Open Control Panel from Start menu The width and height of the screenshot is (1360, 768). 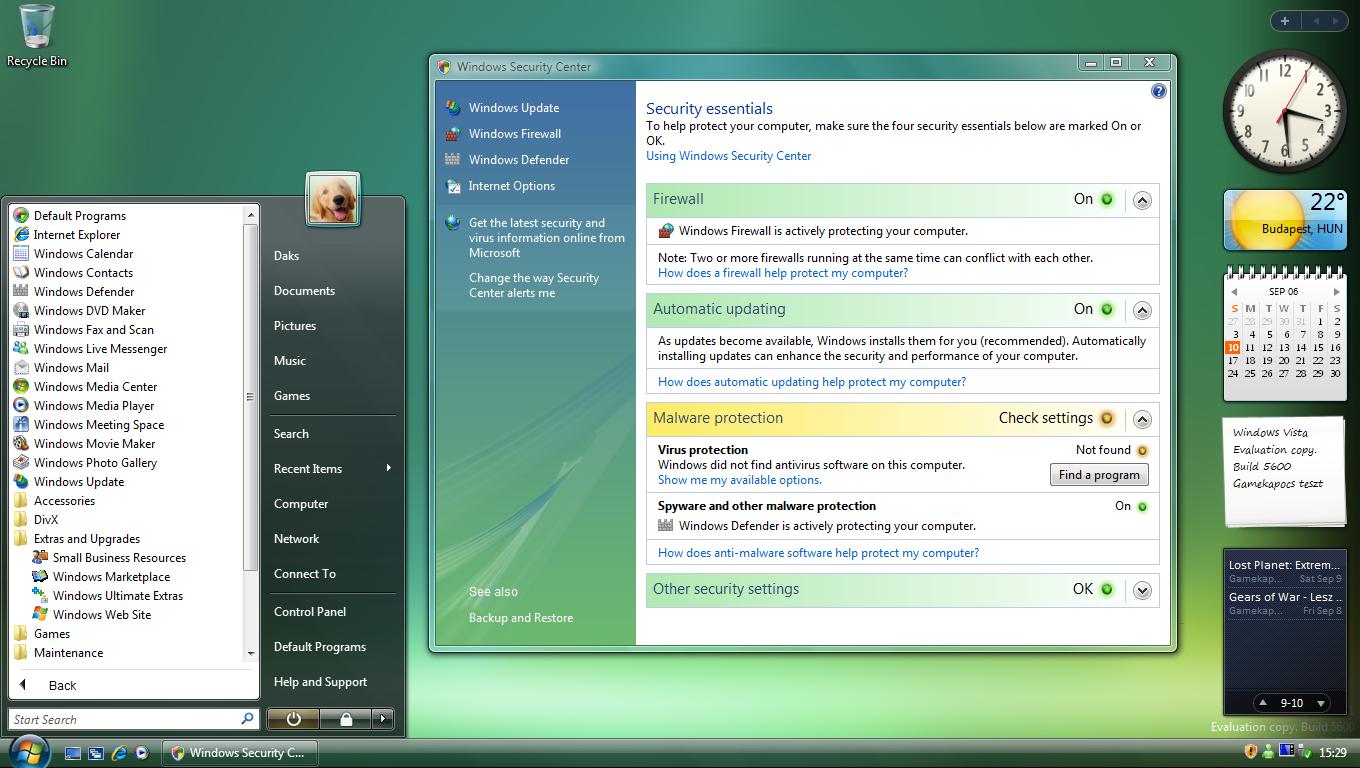coord(310,611)
